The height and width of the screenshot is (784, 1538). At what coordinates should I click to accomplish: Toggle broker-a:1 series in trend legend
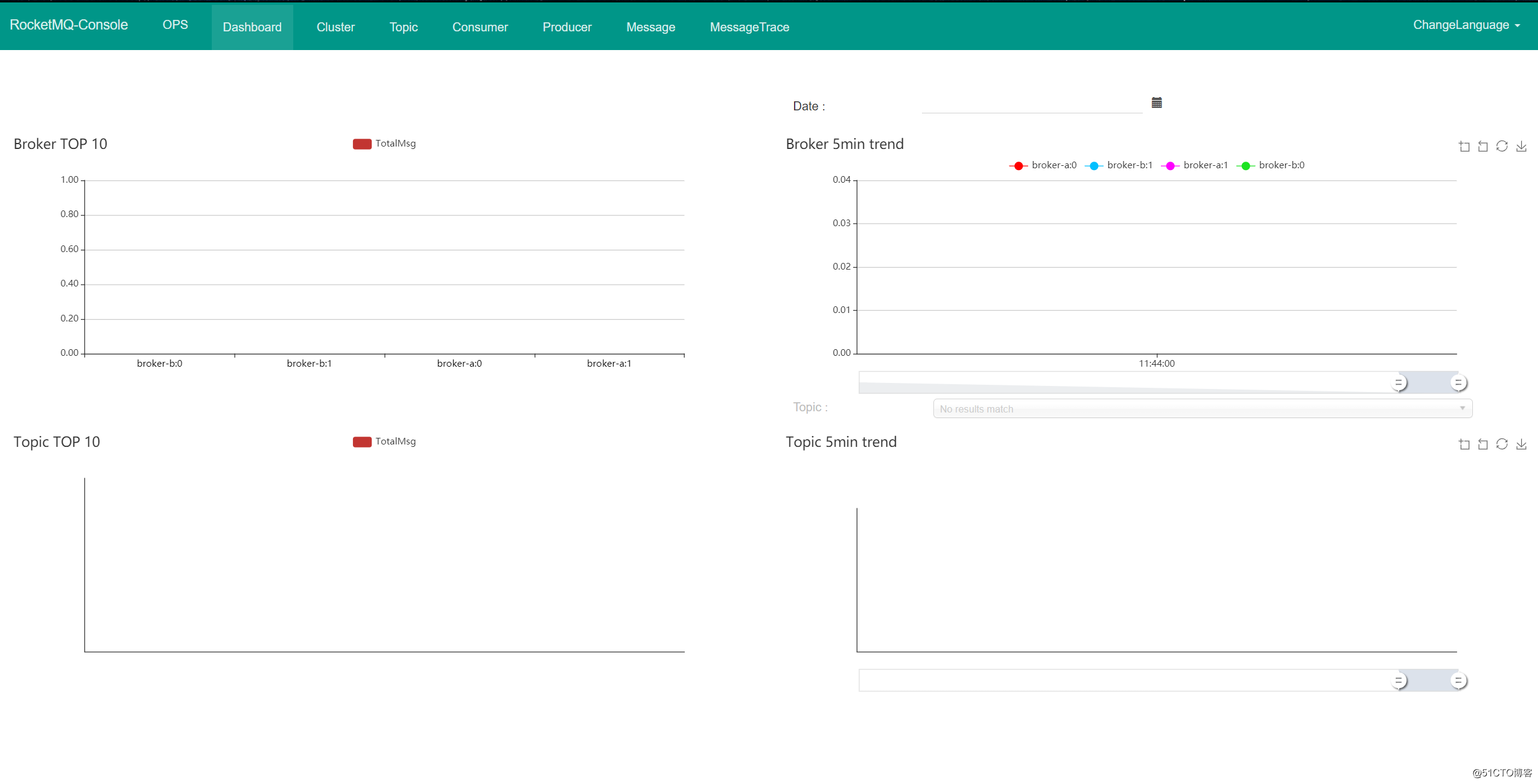(1195, 165)
